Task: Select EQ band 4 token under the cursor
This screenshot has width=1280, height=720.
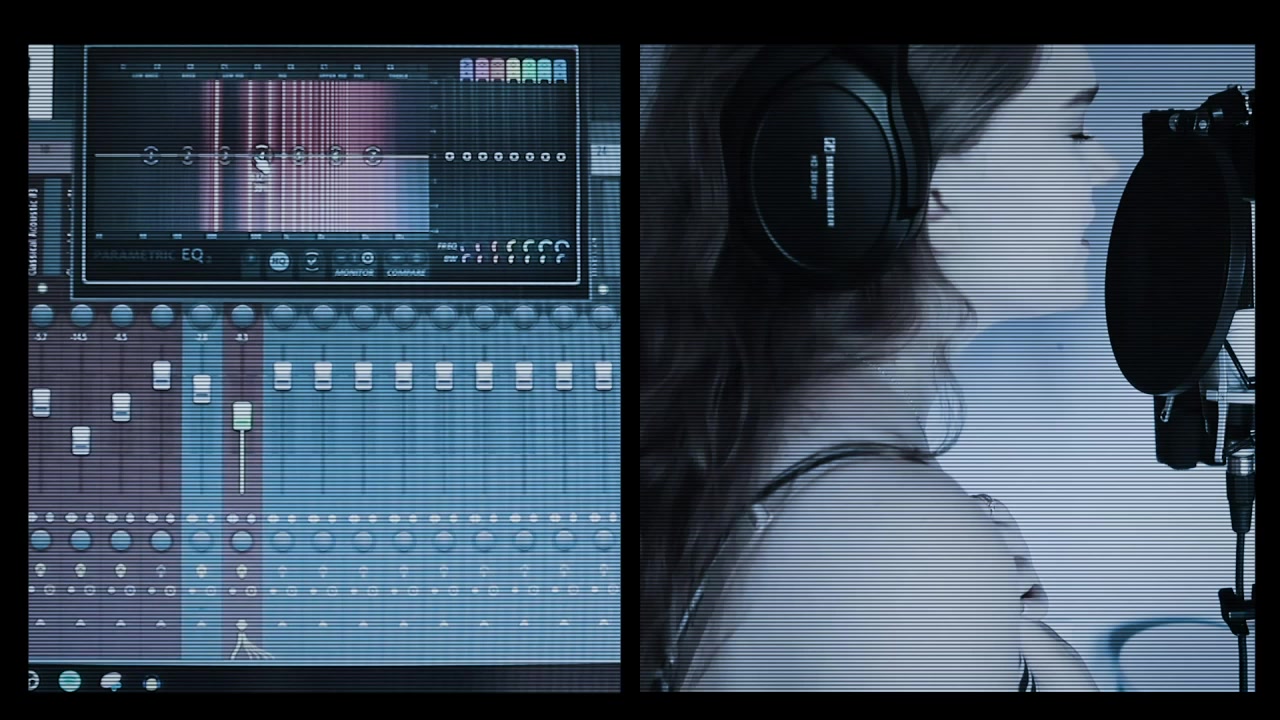Action: [262, 154]
